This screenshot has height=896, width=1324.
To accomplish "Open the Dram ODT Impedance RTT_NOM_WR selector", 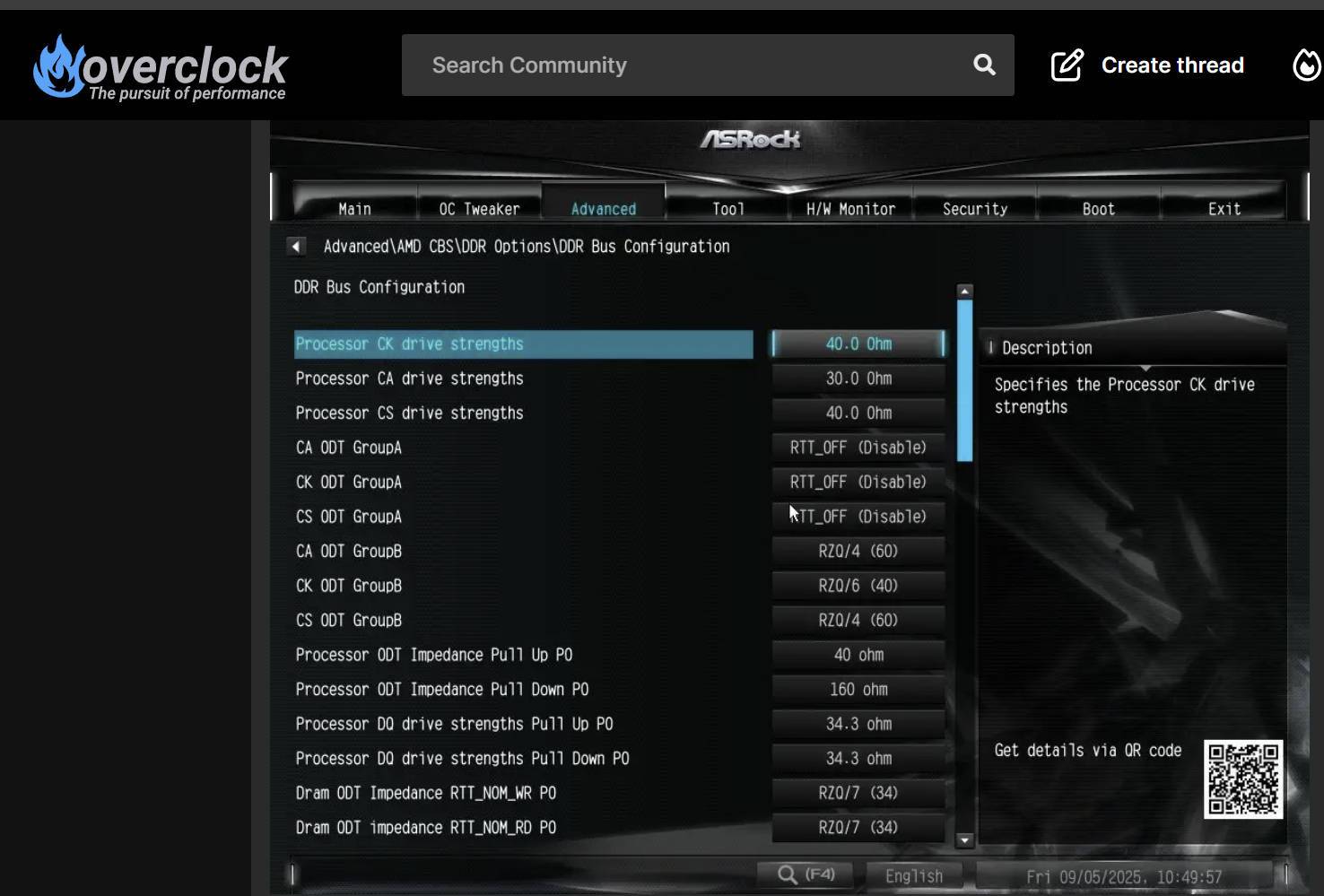I will 857,793.
